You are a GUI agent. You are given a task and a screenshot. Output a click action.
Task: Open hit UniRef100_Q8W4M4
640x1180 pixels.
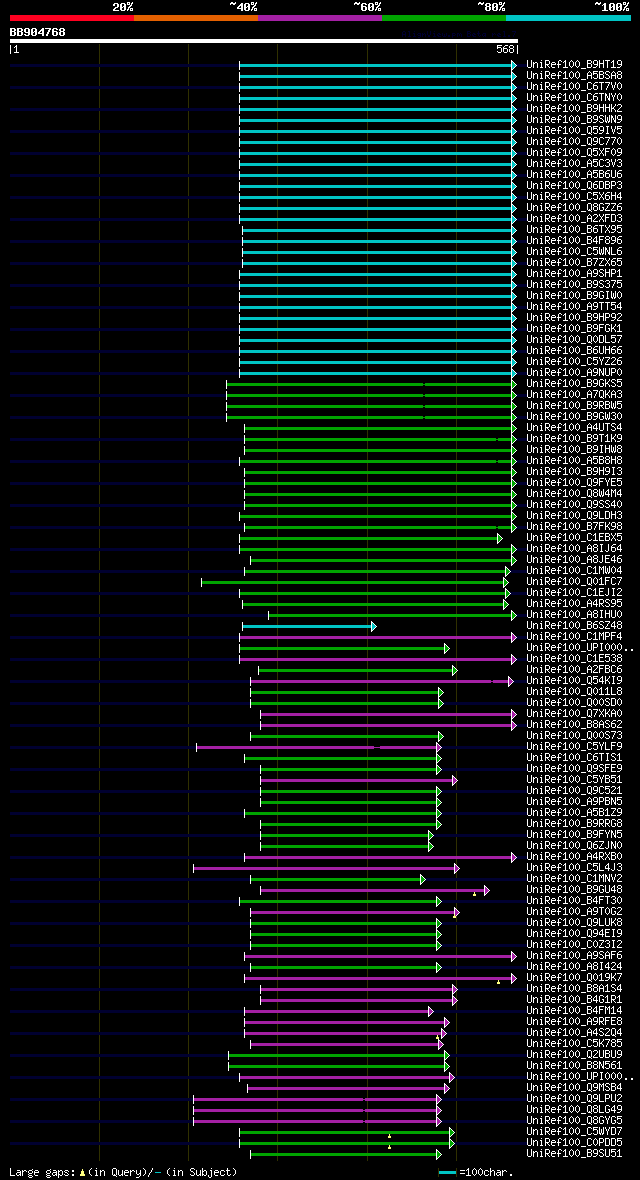click(x=574, y=493)
